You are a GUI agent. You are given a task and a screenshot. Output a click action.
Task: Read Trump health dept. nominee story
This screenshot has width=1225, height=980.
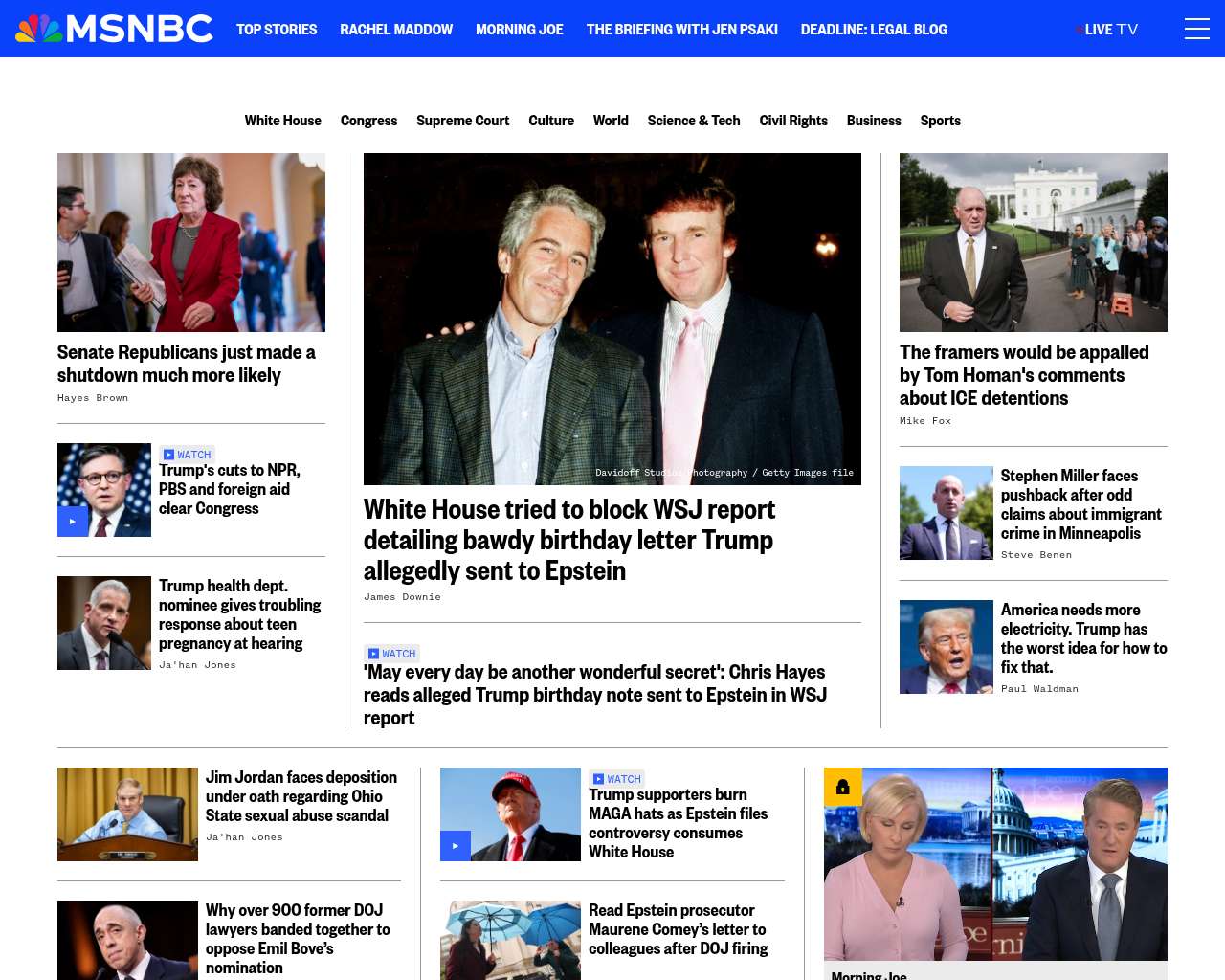pyautogui.click(x=240, y=614)
